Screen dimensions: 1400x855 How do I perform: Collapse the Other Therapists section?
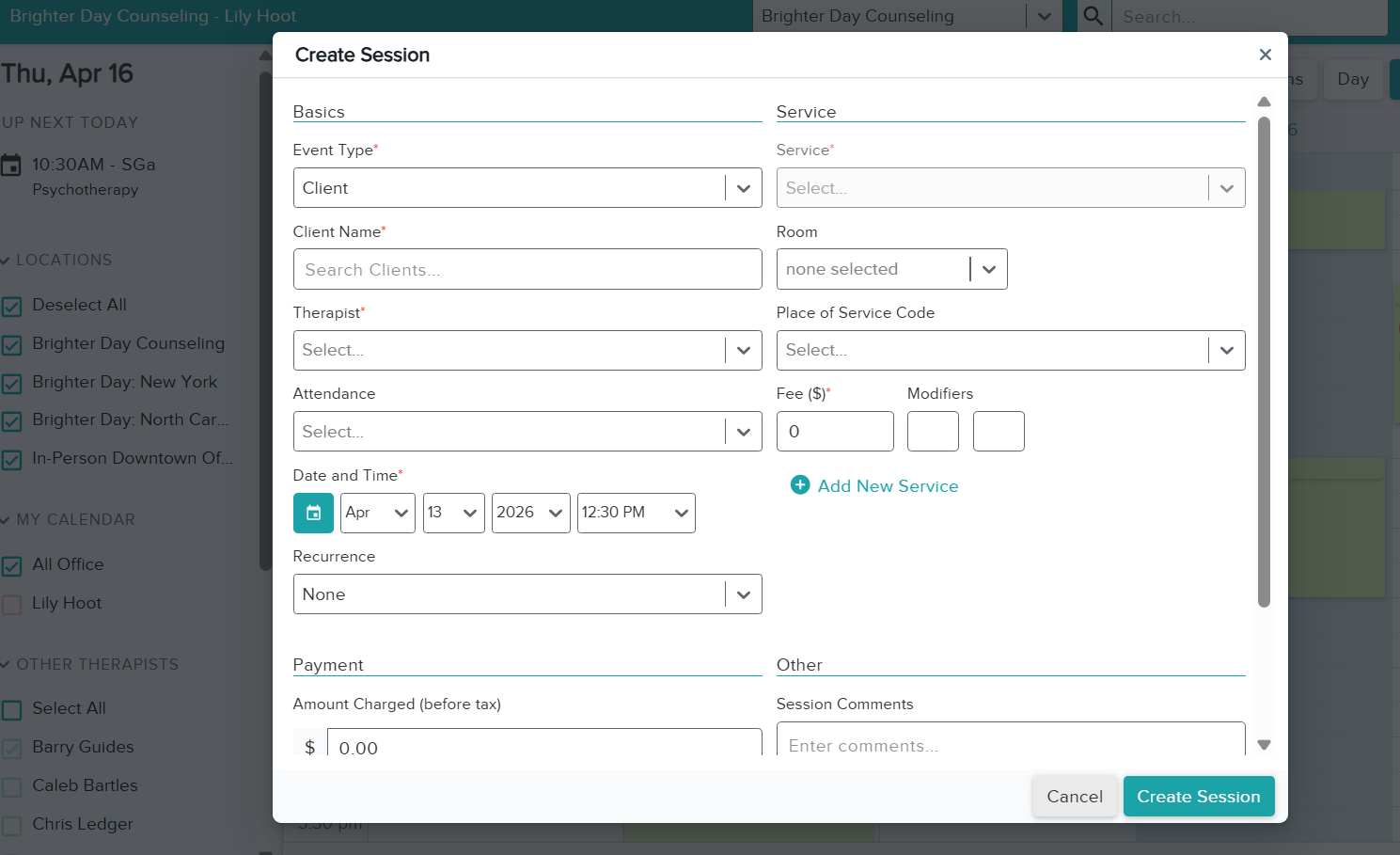tap(89, 664)
